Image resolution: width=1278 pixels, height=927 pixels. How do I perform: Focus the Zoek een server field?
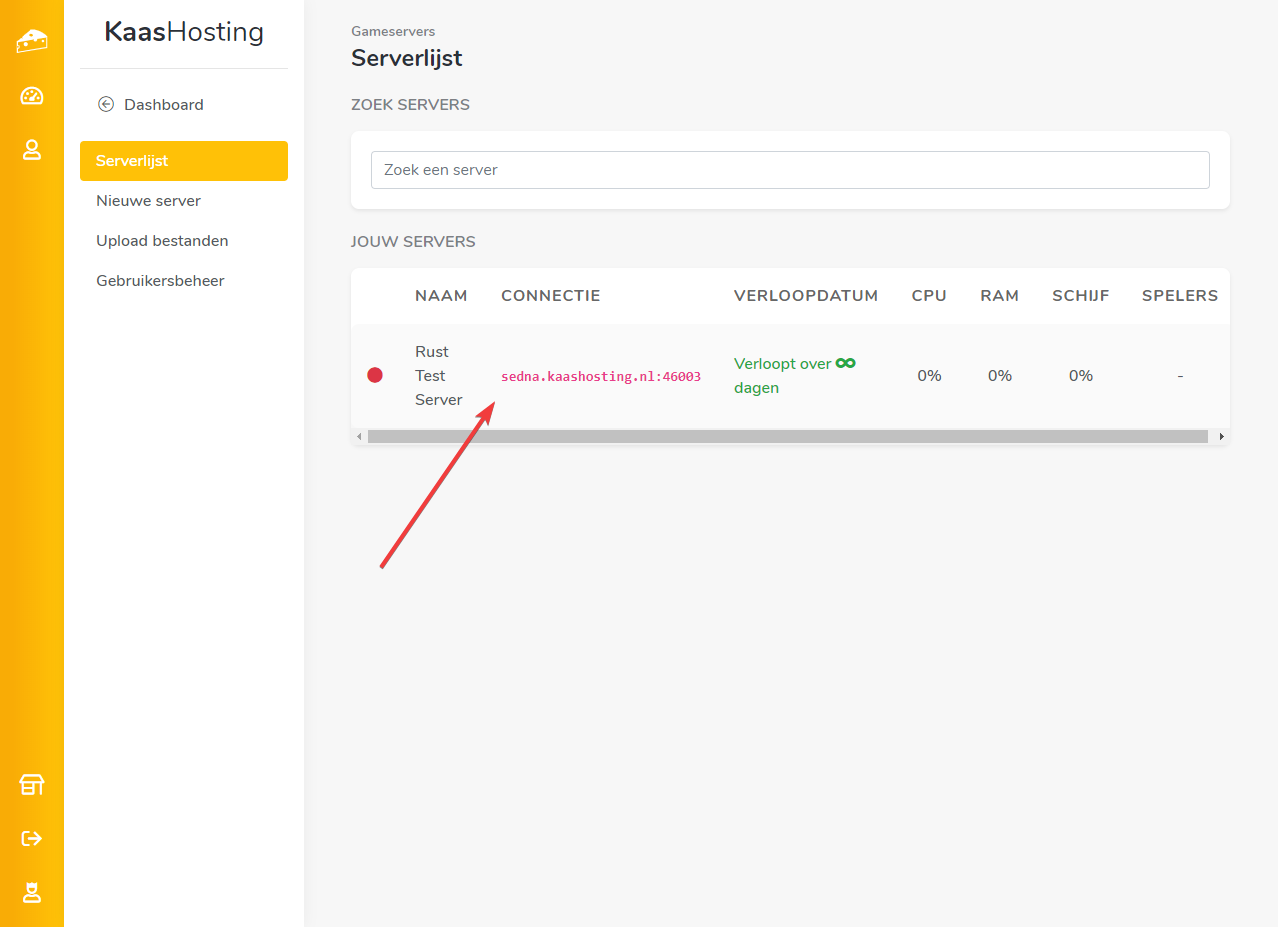[x=789, y=170]
